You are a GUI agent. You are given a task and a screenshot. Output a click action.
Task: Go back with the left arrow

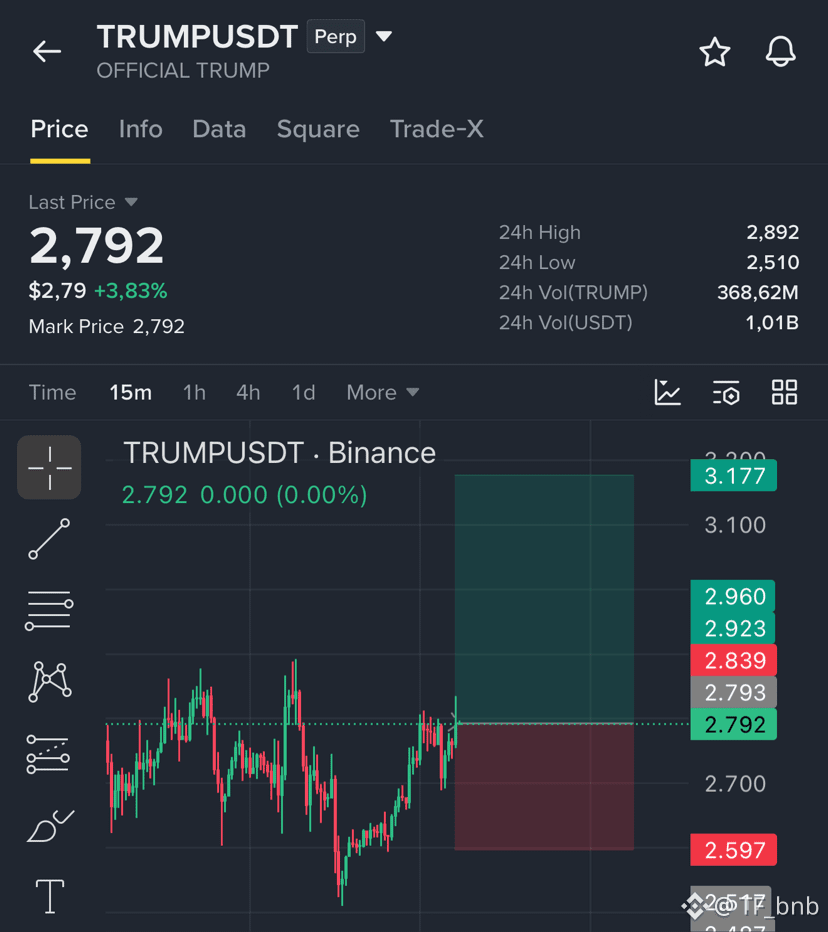tap(47, 52)
